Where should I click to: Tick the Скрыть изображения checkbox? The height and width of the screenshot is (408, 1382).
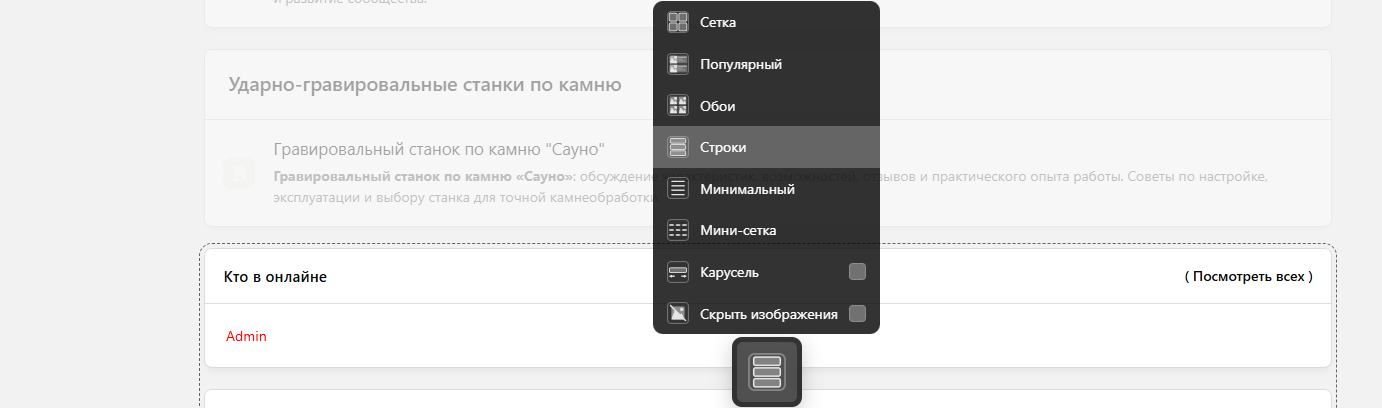point(857,314)
